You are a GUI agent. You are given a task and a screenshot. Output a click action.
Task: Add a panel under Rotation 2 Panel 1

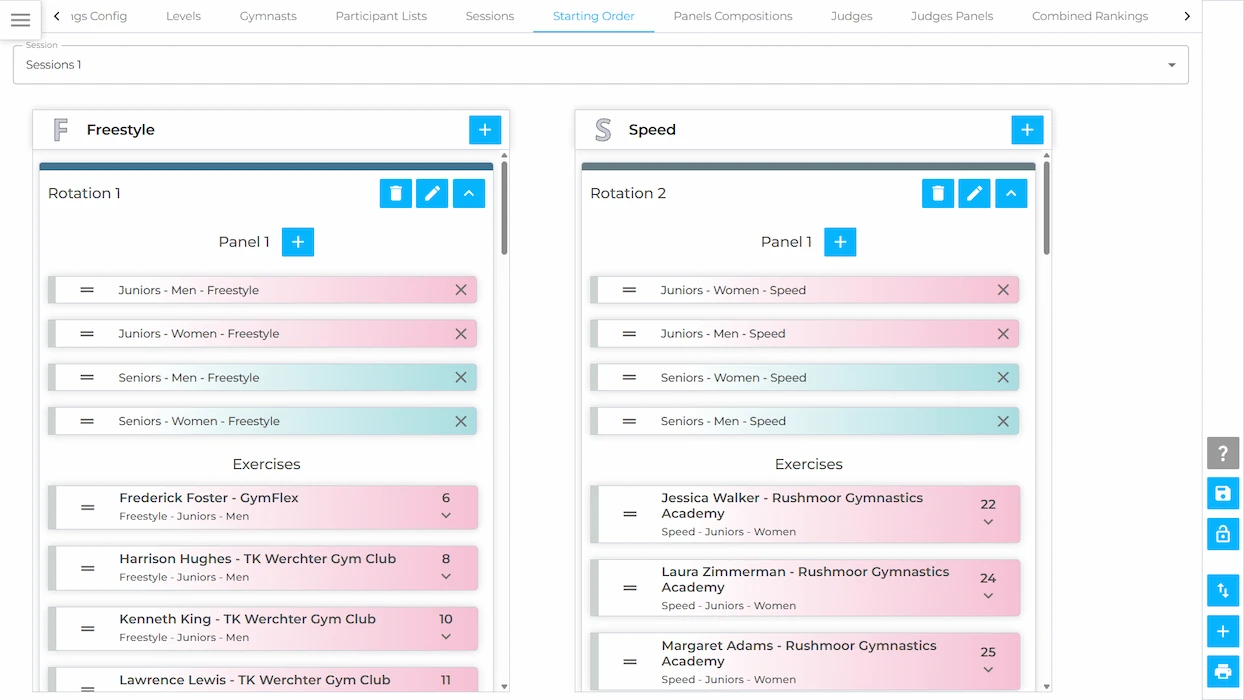840,242
